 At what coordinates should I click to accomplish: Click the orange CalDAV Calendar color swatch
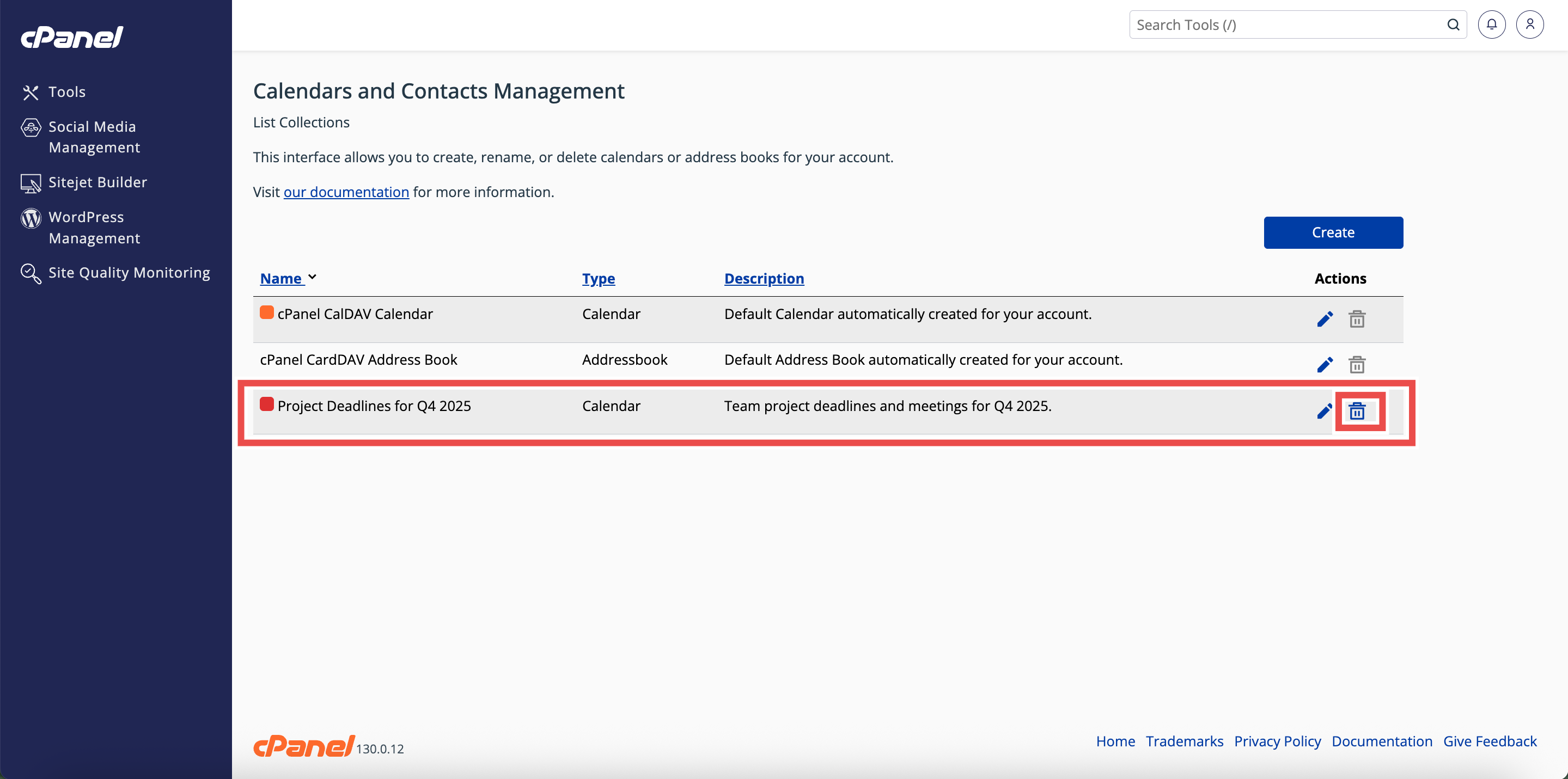(267, 312)
